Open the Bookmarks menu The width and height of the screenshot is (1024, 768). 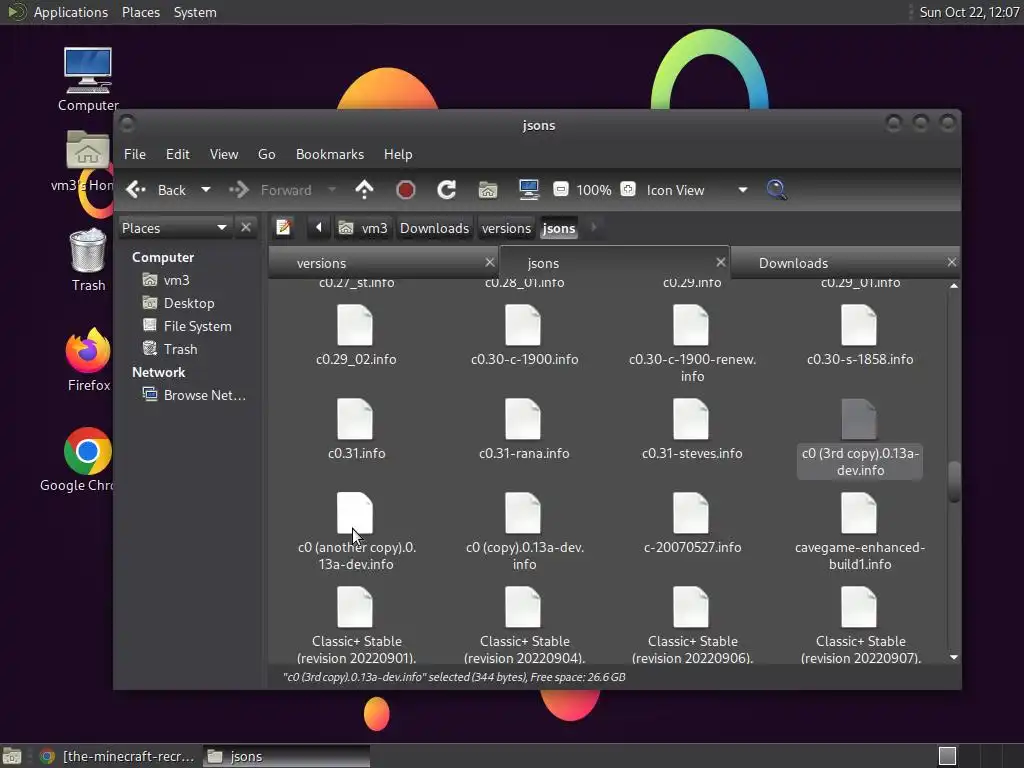[x=330, y=154]
